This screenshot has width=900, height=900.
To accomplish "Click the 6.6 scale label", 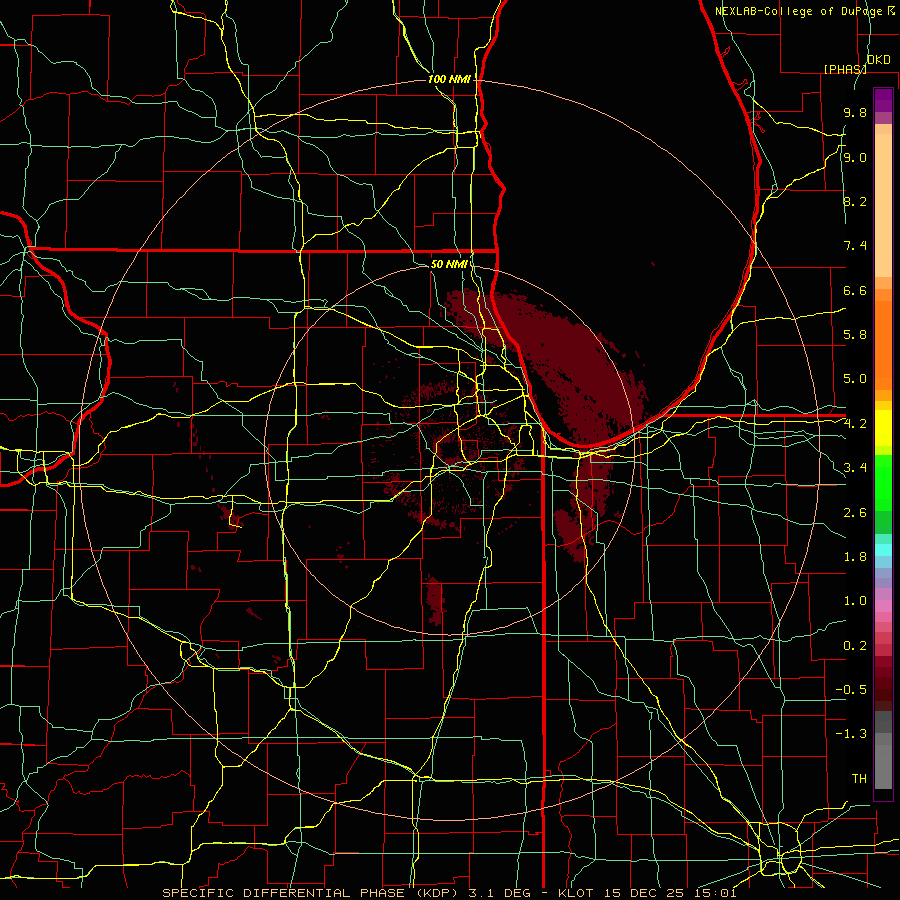I will pos(855,290).
